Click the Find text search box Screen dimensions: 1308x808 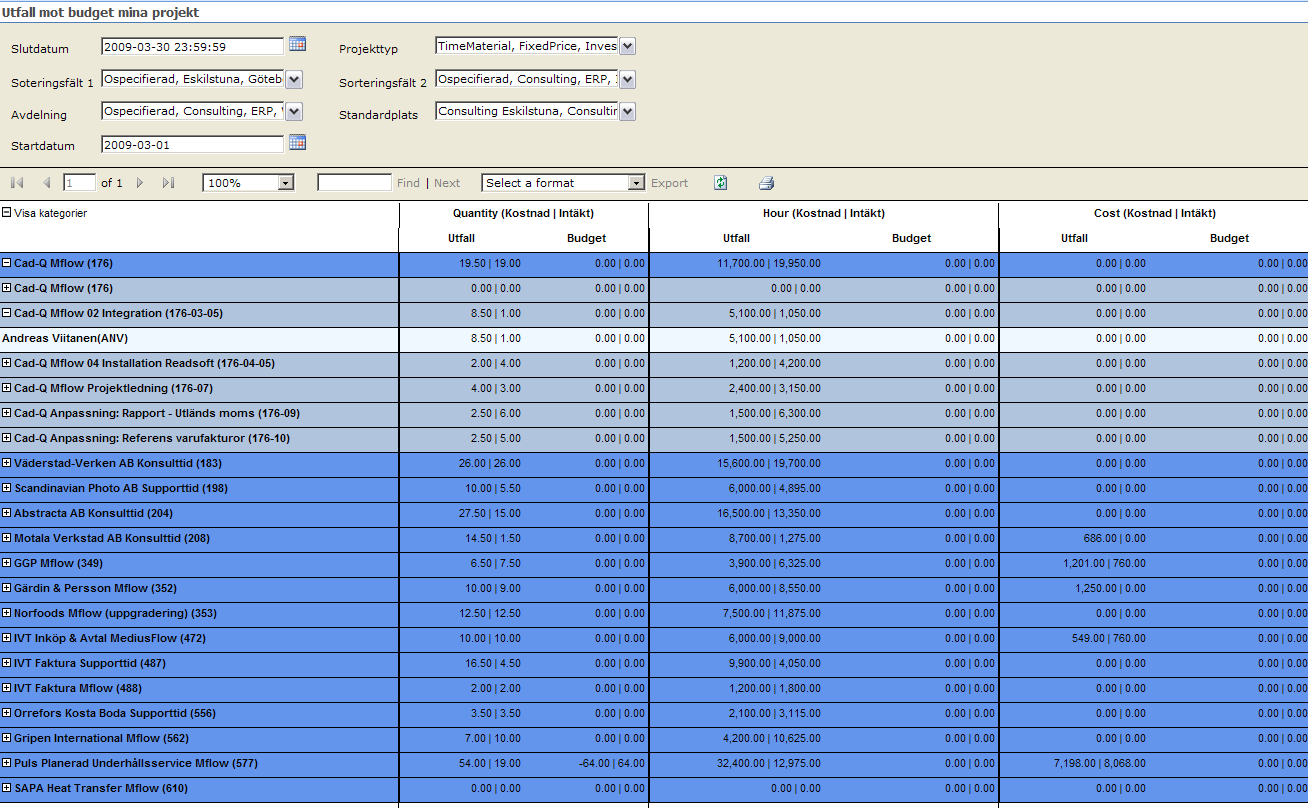click(354, 183)
